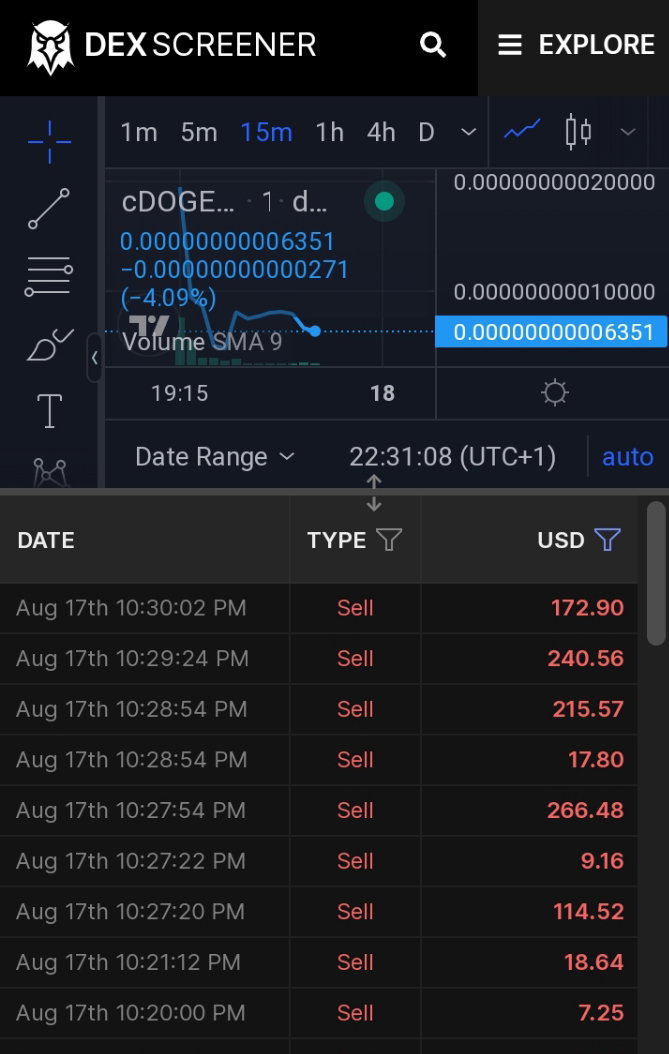Open search with the magnifier icon
This screenshot has width=669, height=1054.
pyautogui.click(x=432, y=45)
